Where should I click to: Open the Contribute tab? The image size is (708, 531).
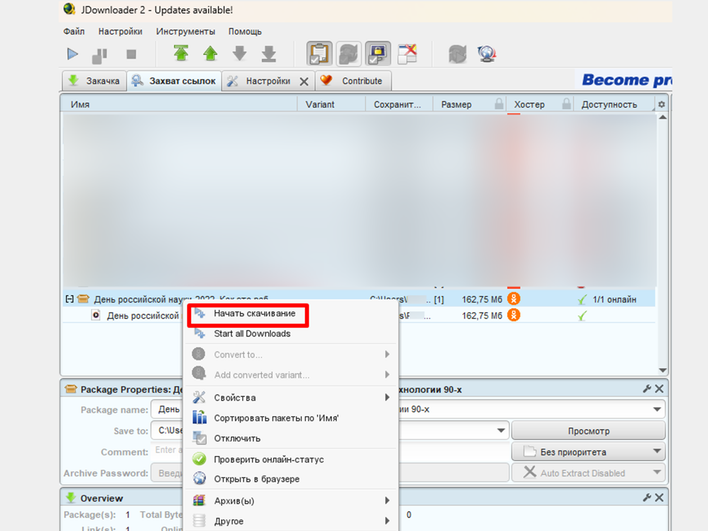click(x=353, y=81)
